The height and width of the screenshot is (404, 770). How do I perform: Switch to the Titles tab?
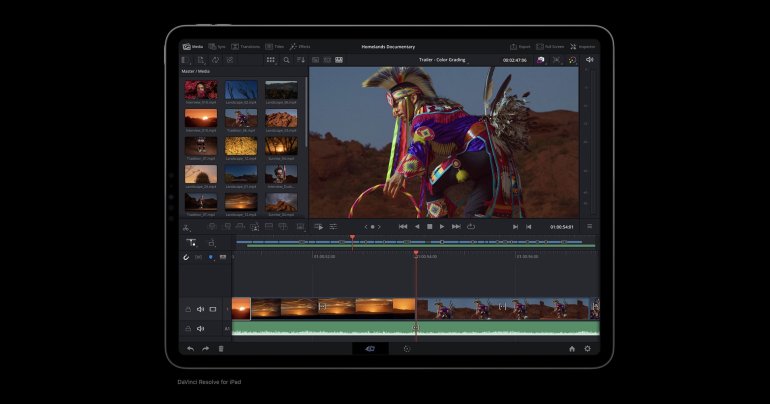[274, 46]
